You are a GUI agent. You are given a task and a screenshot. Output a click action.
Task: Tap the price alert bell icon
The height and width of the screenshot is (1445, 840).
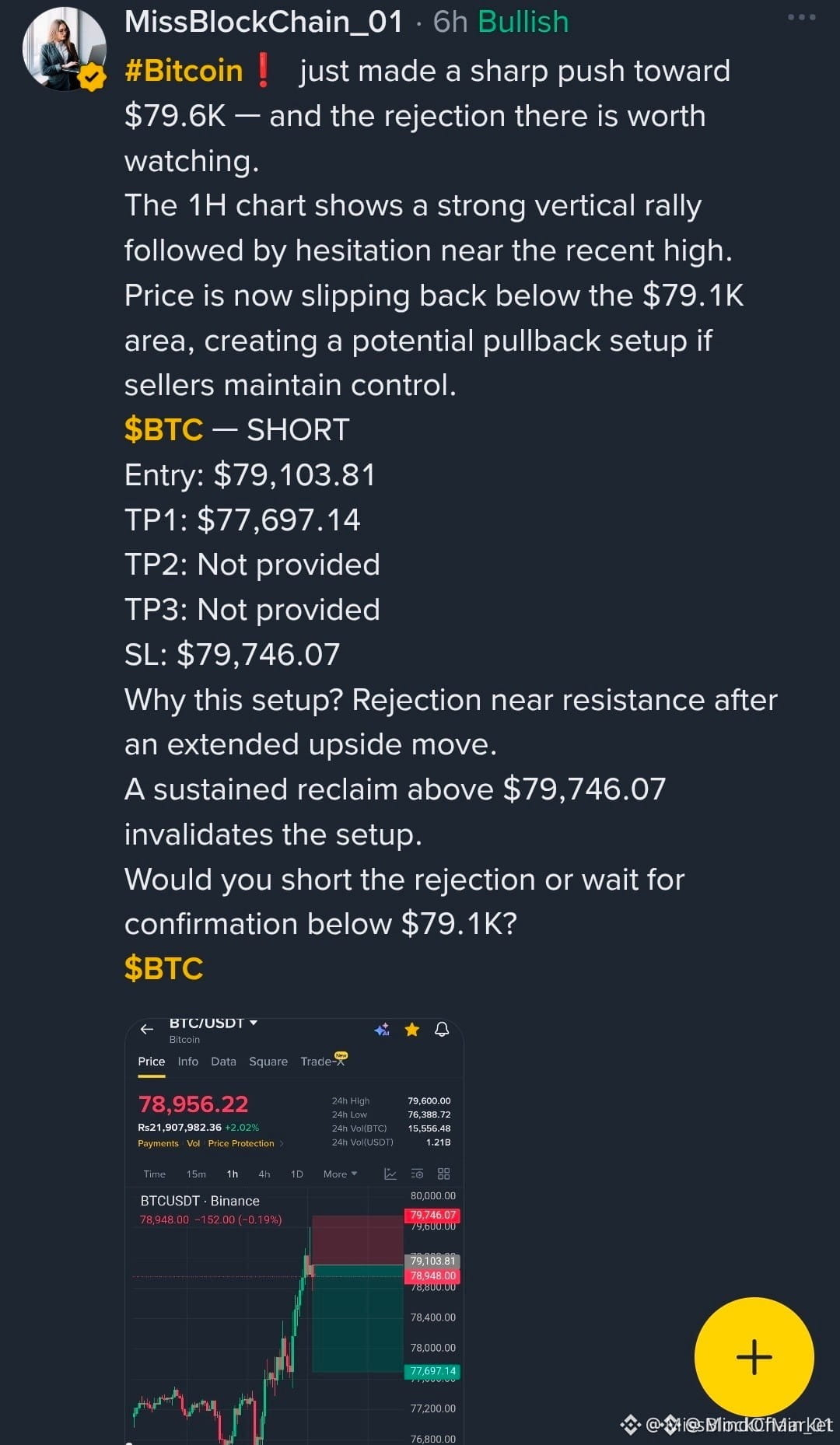coord(442,1030)
